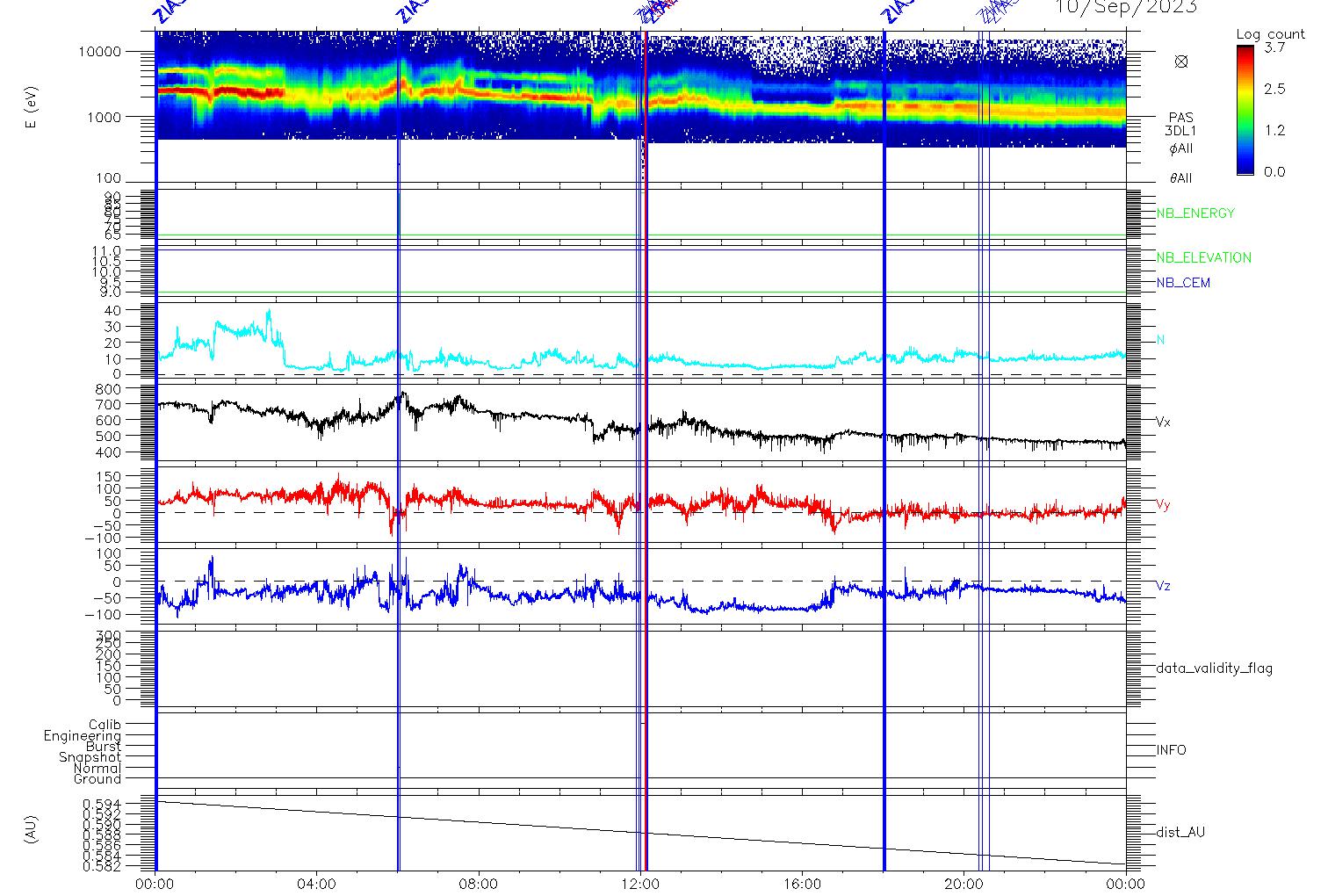The width and height of the screenshot is (1328, 896).
Task: Click the crossed-circle symbol beside the spectrogram
Action: 1181,61
